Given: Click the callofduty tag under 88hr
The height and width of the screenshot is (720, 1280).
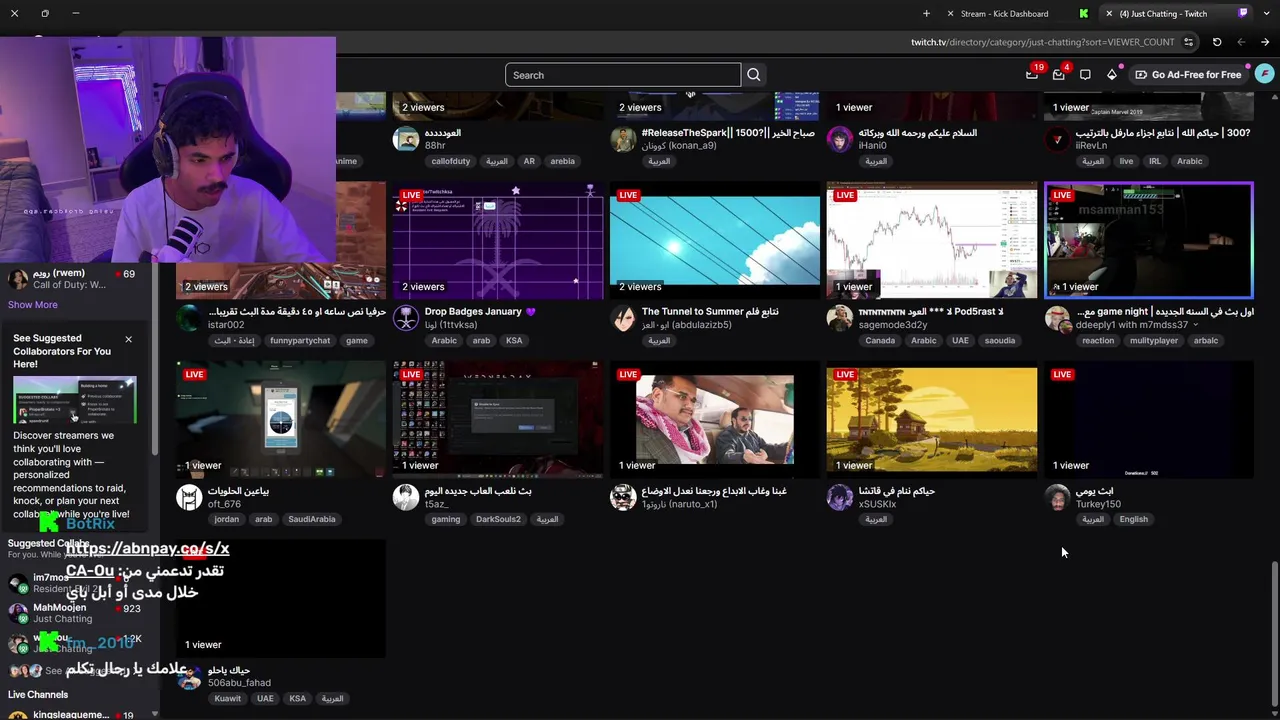Looking at the screenshot, I should click(451, 161).
